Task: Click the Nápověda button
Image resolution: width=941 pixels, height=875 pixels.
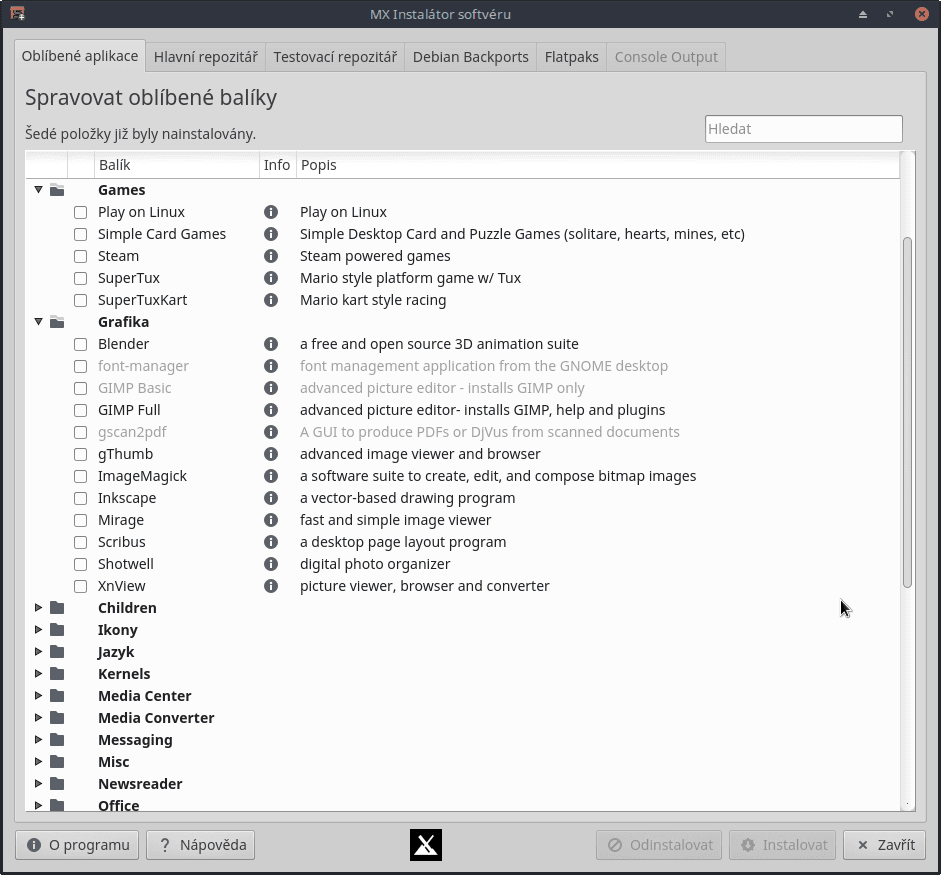Action: point(199,844)
